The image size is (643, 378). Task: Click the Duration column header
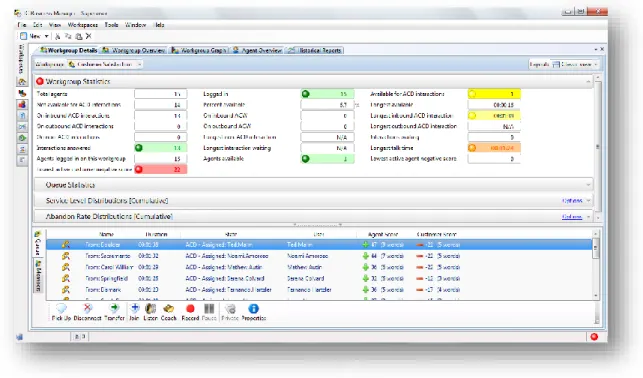click(156, 234)
